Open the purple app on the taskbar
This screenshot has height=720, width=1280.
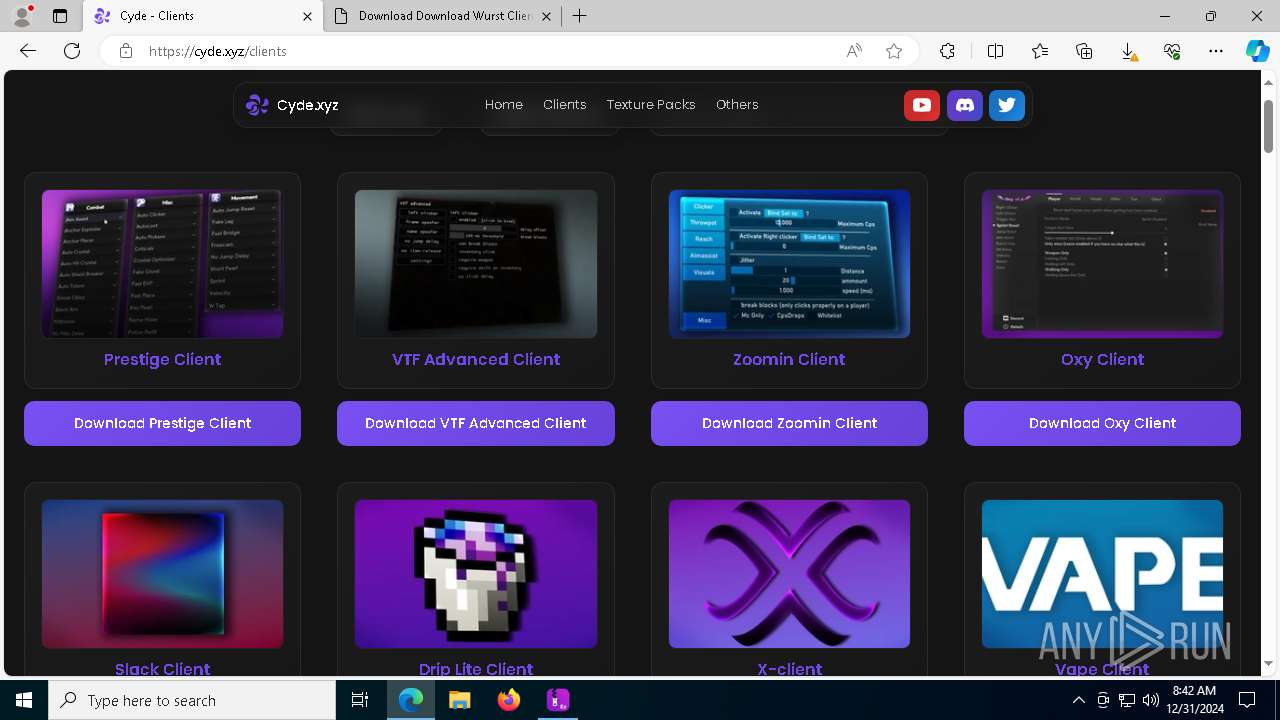tap(558, 700)
